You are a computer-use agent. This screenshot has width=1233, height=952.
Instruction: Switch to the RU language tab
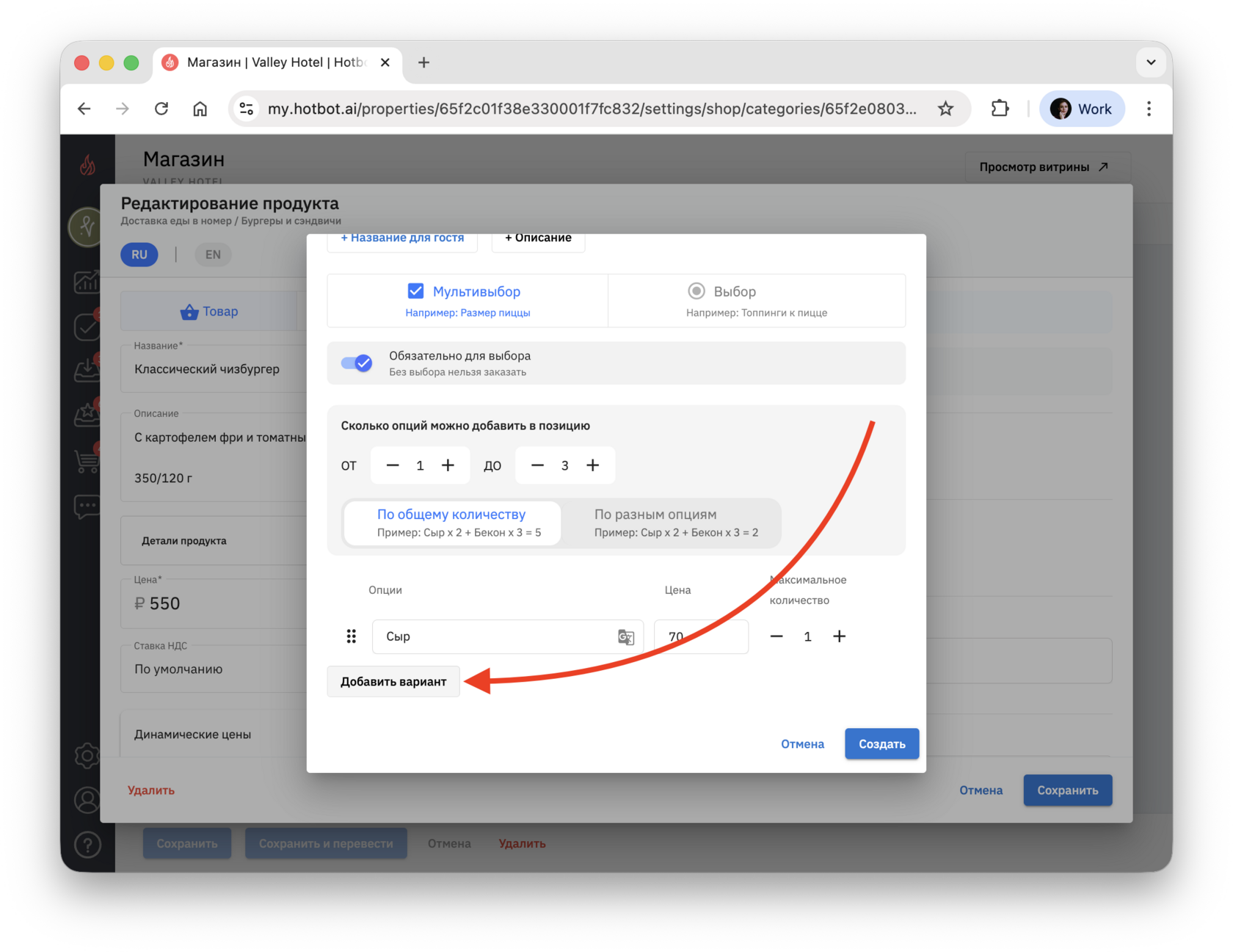[139, 255]
